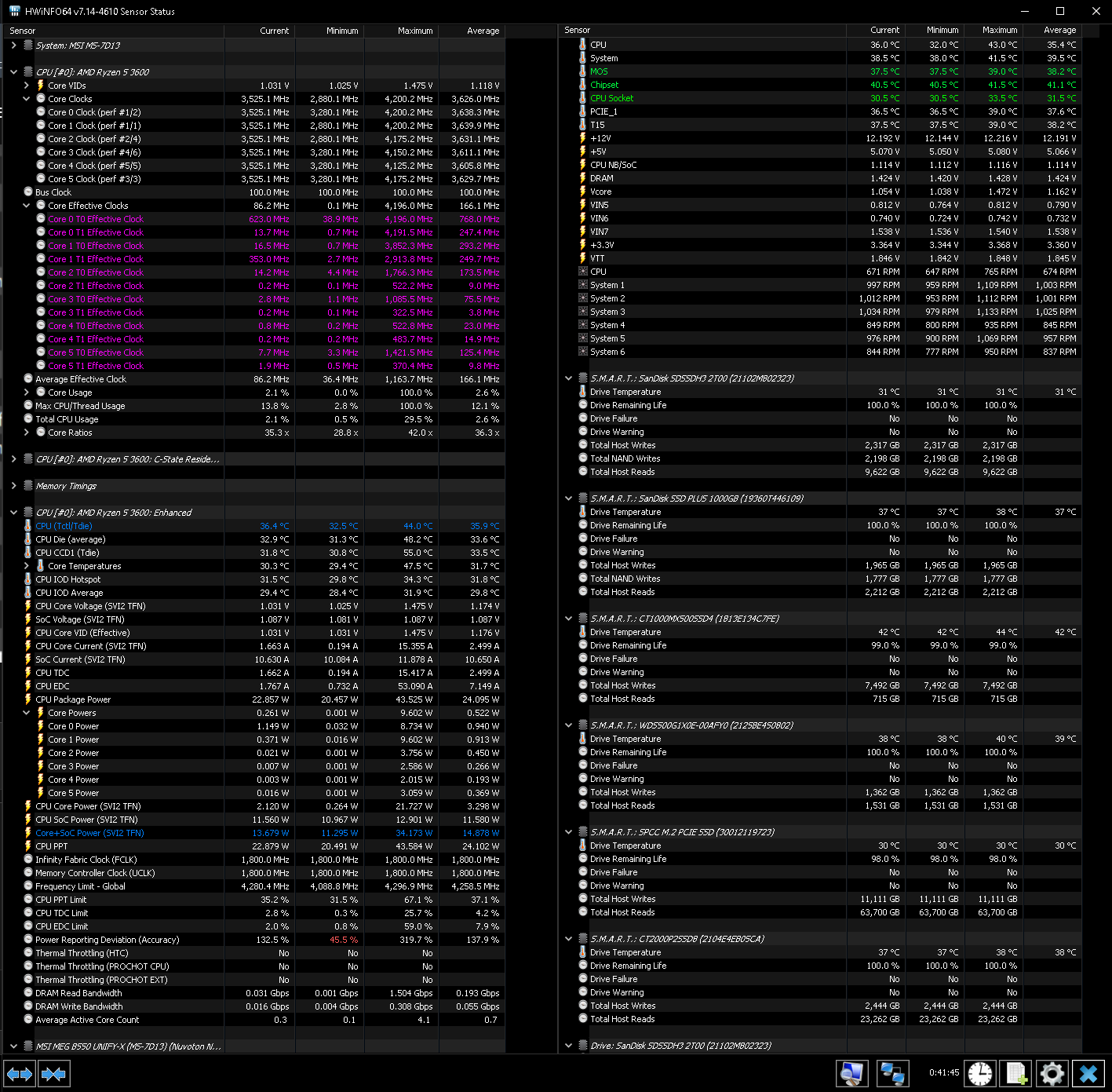Expand the Core VIDs subtree
The width and height of the screenshot is (1112, 1092).
pos(26,86)
